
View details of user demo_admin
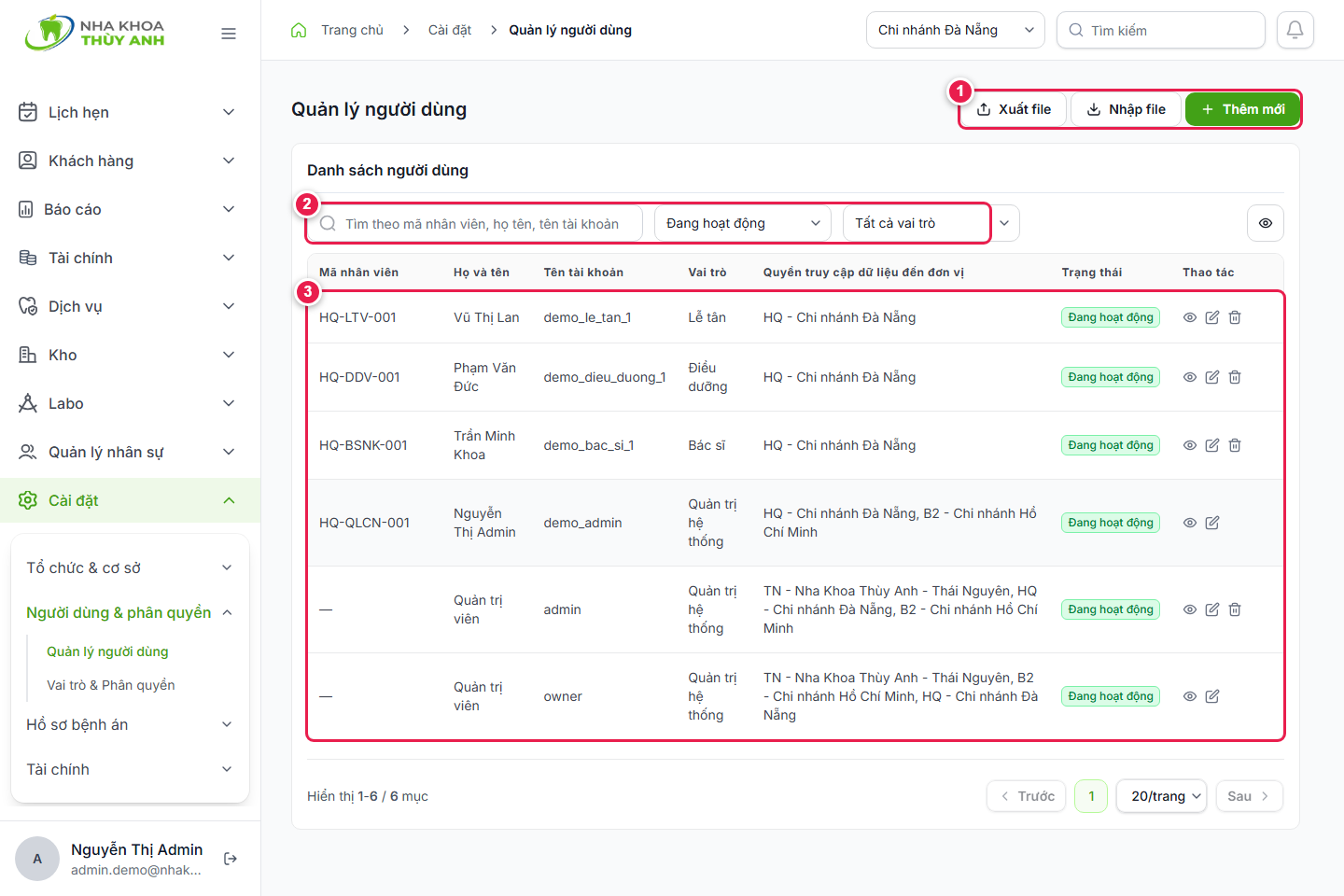1190,523
